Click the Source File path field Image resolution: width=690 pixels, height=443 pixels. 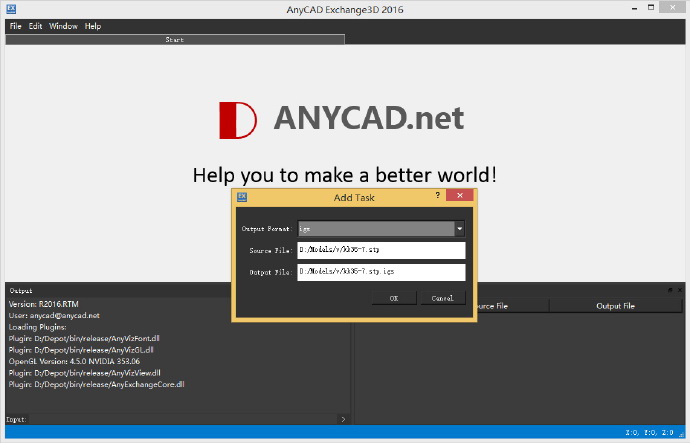tap(381, 250)
